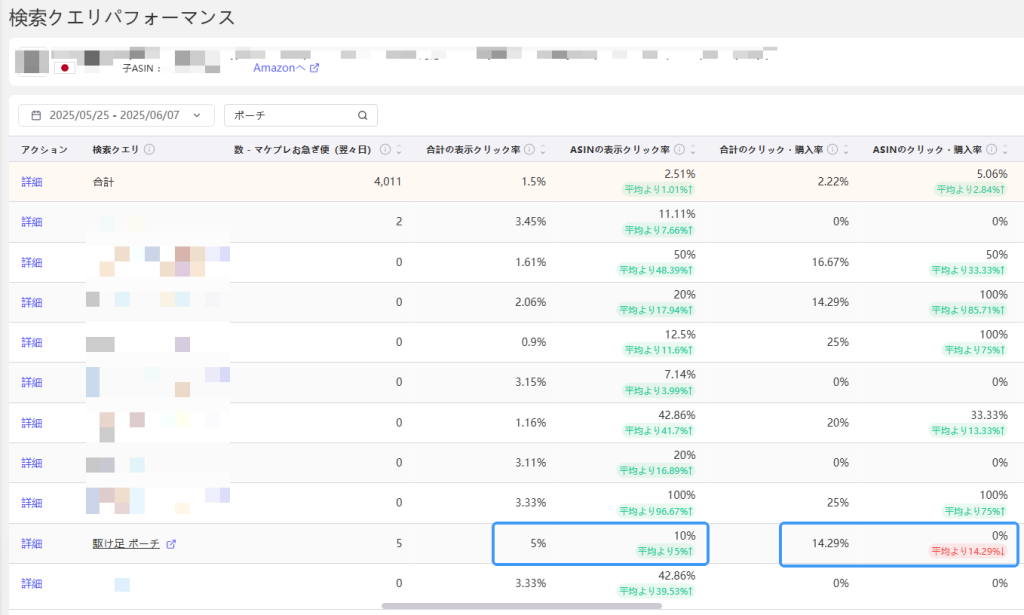Click the 平均より16.89%↑ badge
Image resolution: width=1024 pixels, height=615 pixels.
[x=656, y=470]
